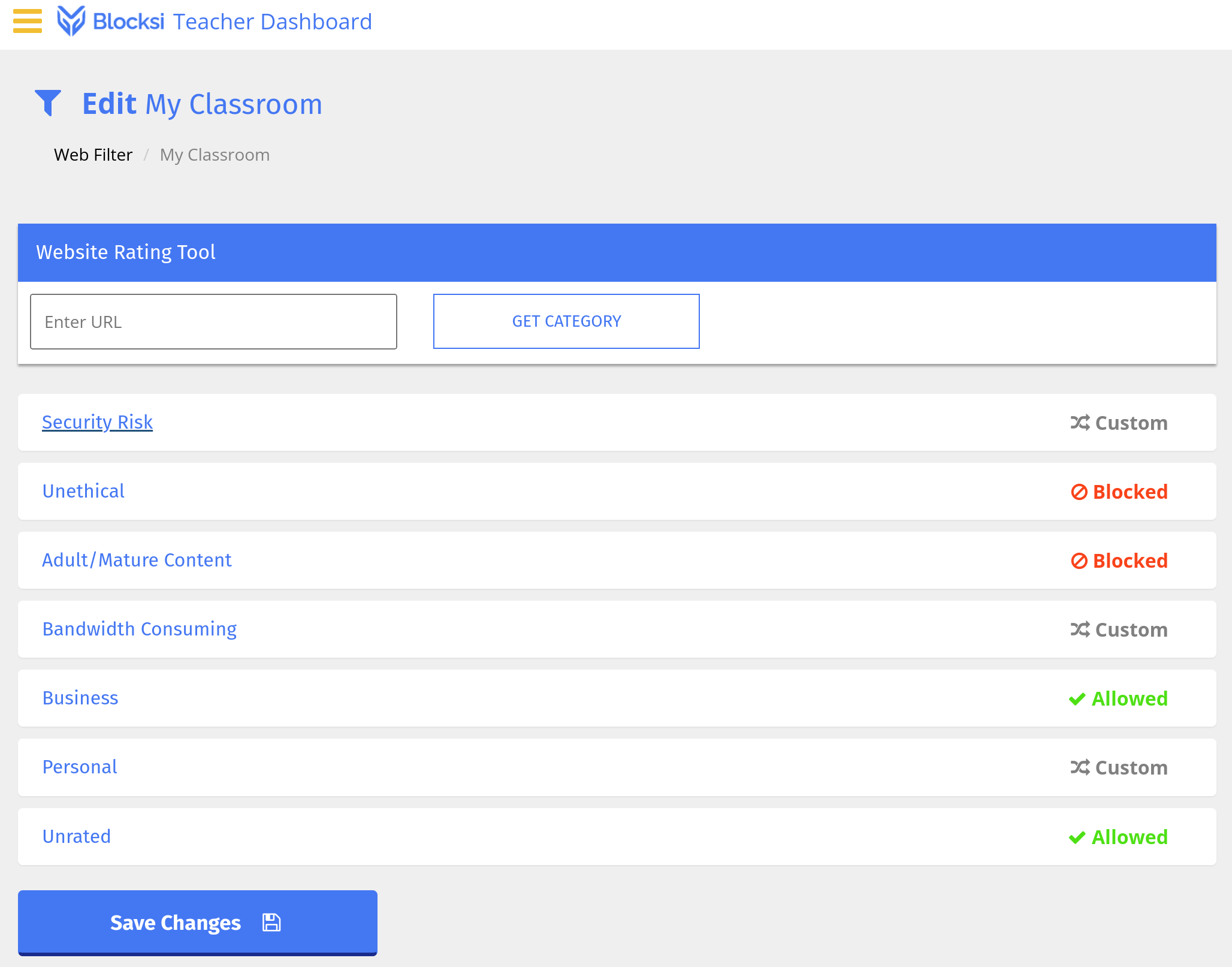Click the Blocksi logo
1232x967 pixels.
pyautogui.click(x=110, y=22)
